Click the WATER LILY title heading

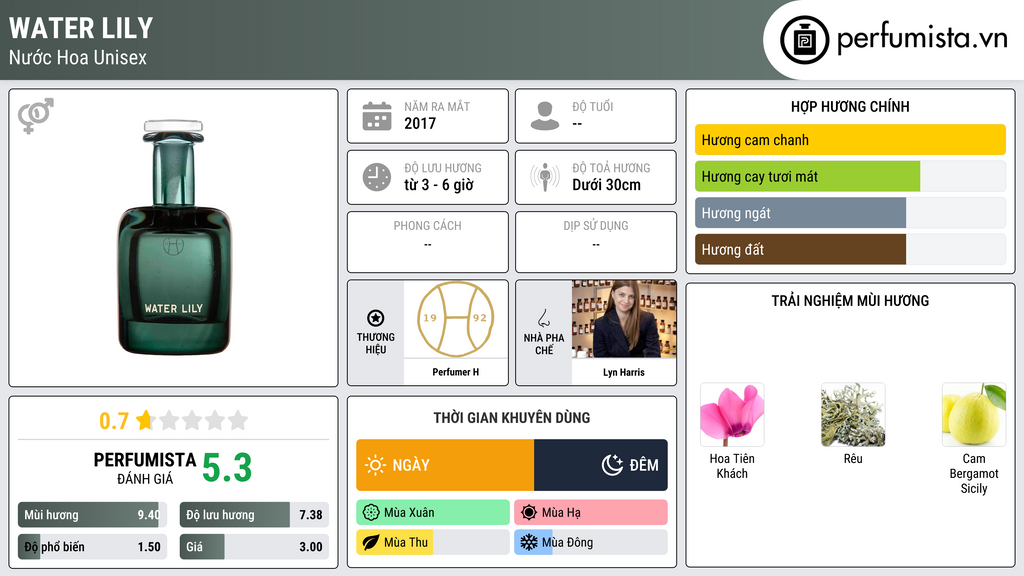[x=81, y=28]
